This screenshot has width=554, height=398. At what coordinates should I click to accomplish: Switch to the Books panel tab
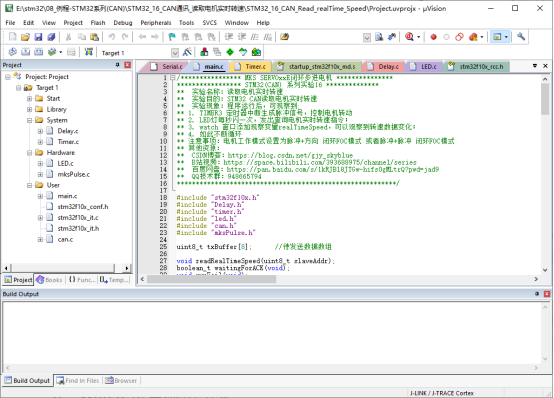point(49,280)
